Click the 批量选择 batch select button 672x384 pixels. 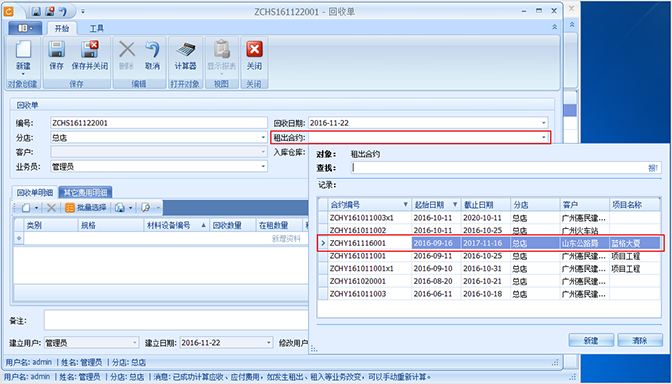coord(86,208)
